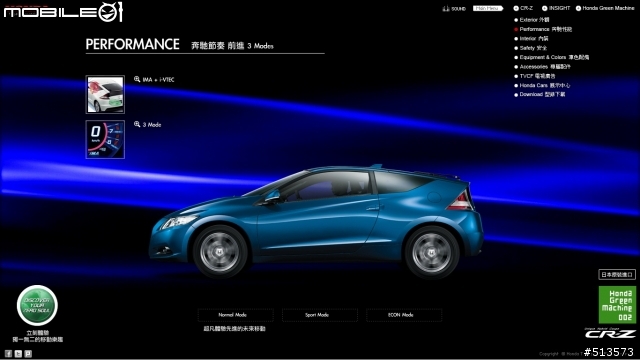
Task: Go to the Honda Cars menu item
Action: click(x=542, y=85)
